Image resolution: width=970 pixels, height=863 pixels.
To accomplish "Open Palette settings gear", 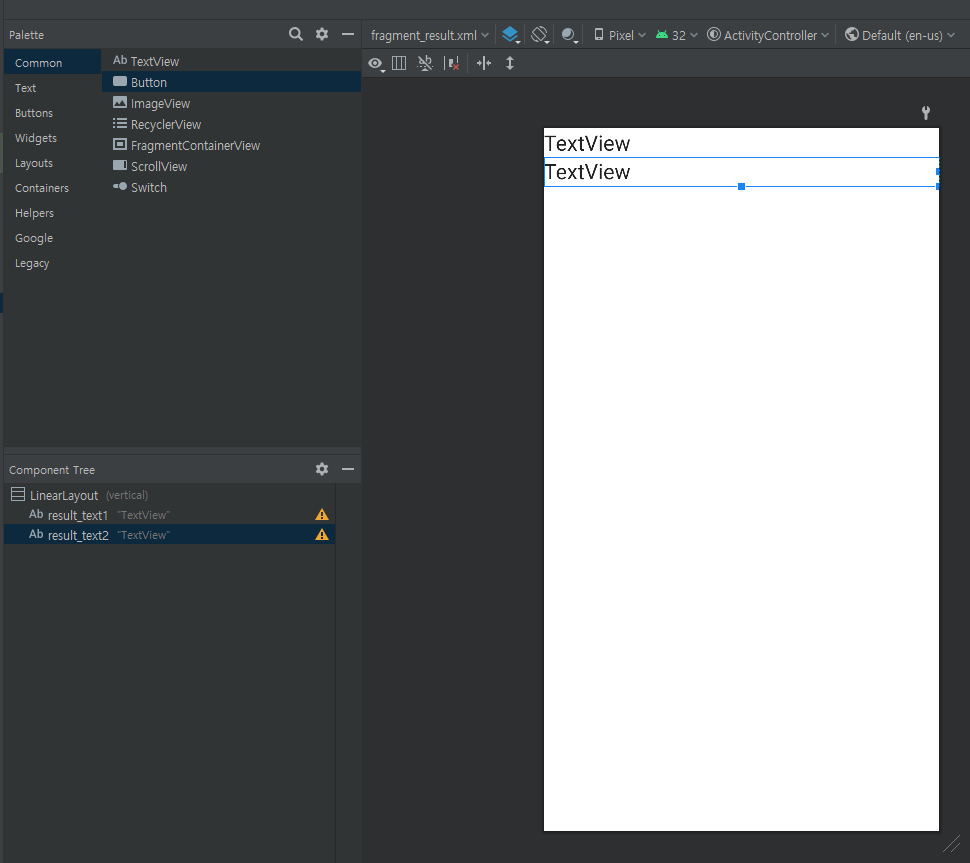I will pos(322,34).
